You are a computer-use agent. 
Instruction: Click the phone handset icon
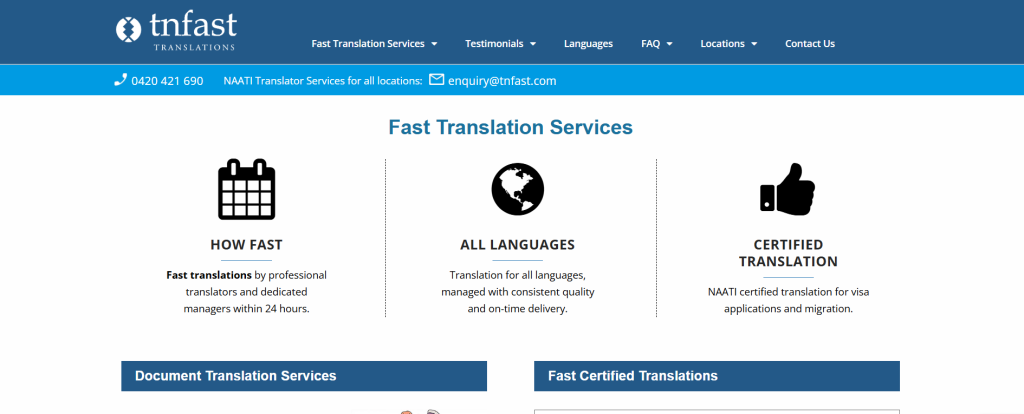point(120,80)
